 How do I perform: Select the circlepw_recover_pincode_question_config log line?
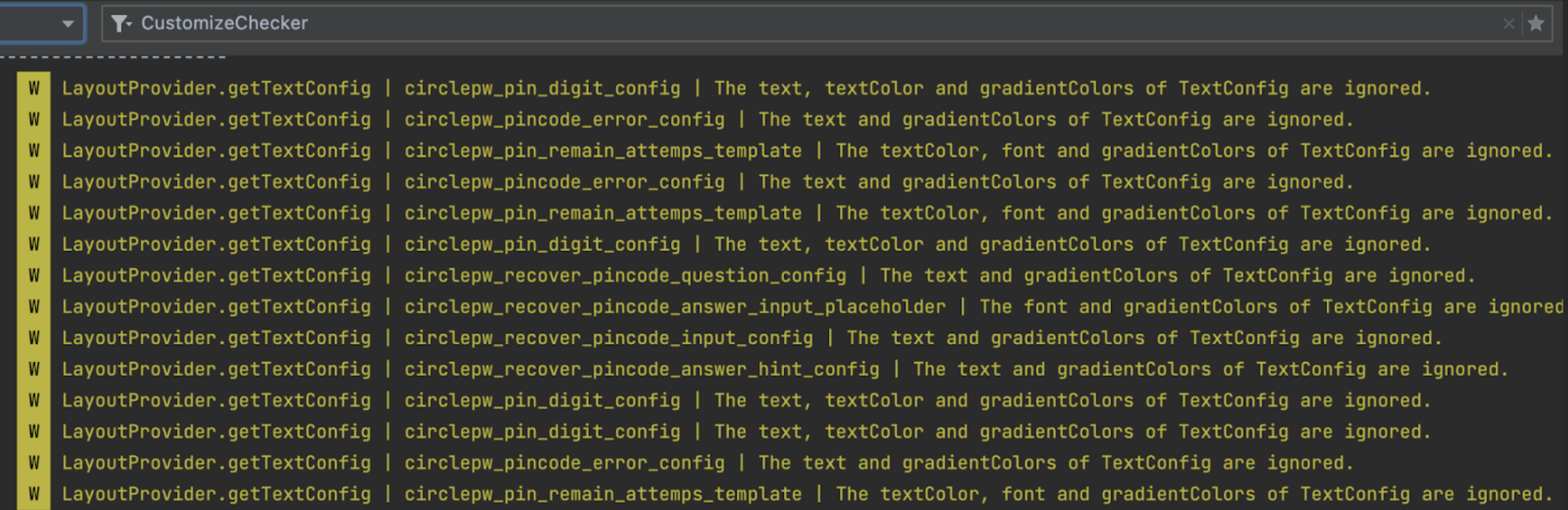click(x=768, y=275)
